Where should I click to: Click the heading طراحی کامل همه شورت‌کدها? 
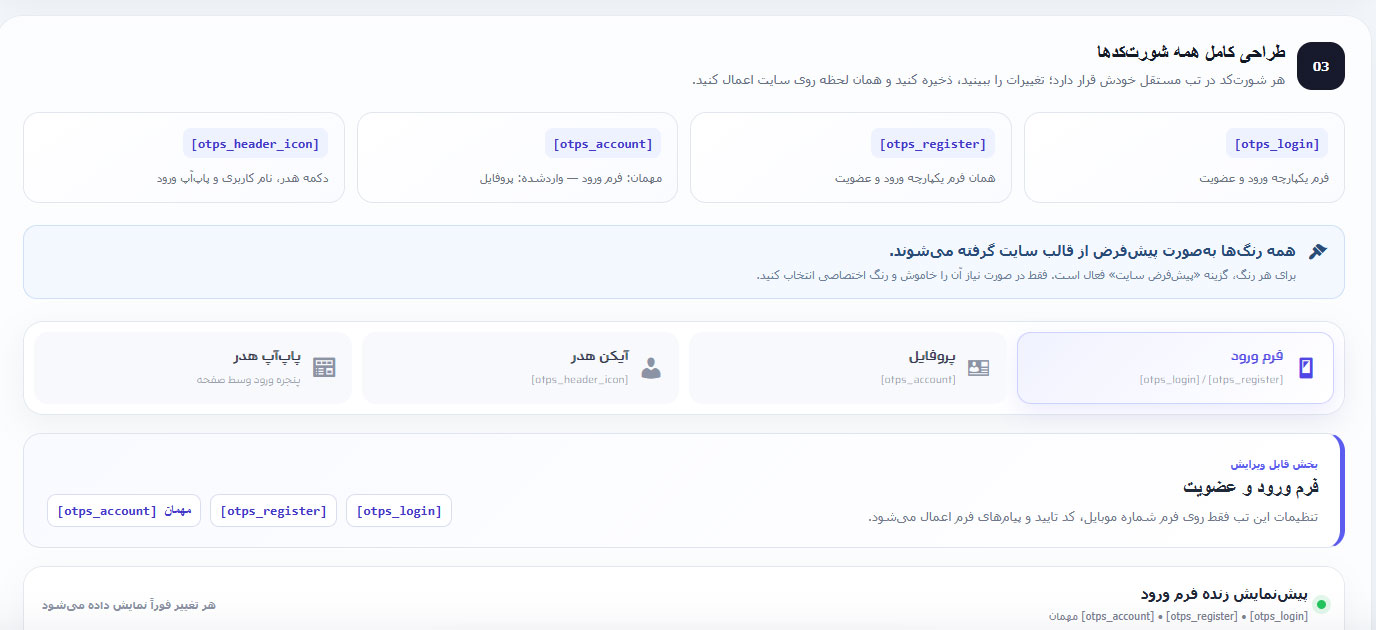(1191, 53)
